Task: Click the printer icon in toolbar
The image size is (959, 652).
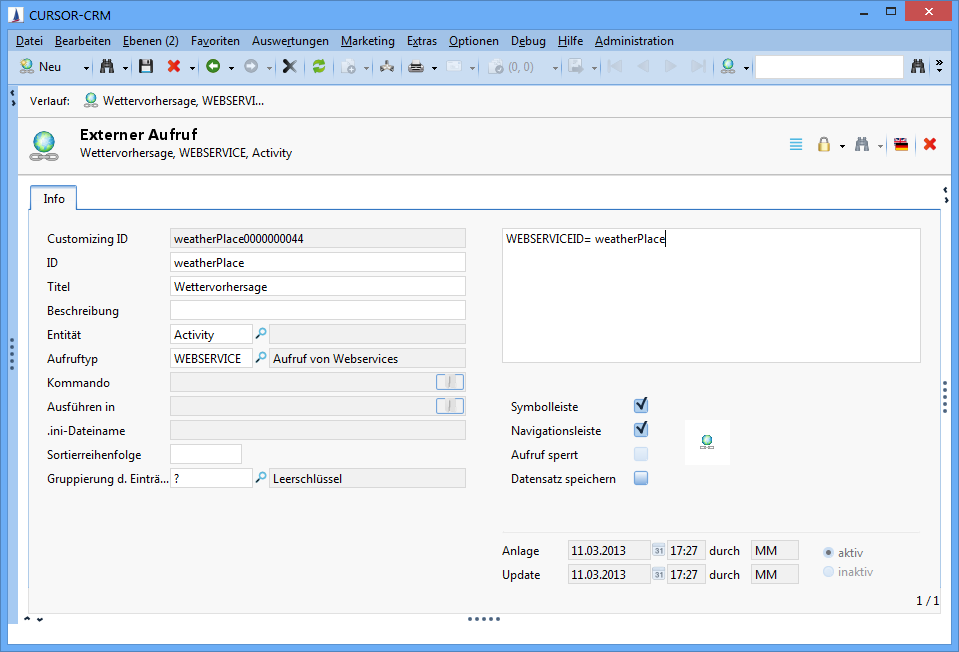Action: point(416,67)
